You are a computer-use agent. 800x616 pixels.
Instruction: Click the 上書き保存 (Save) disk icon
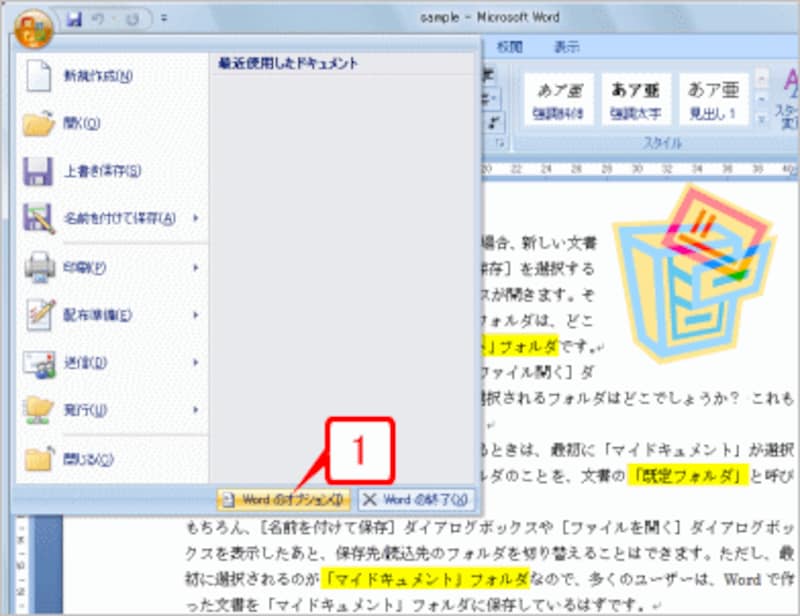click(40, 170)
